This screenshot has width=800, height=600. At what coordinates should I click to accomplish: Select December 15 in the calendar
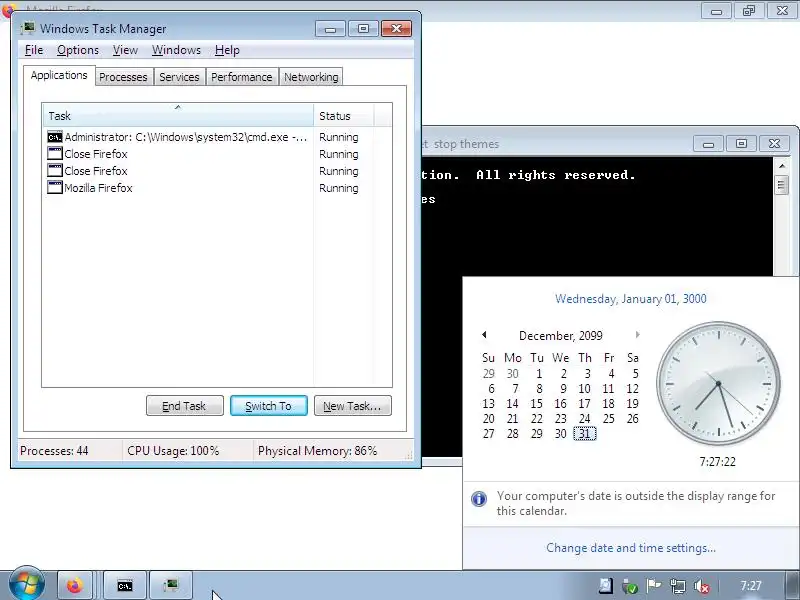(x=536, y=404)
